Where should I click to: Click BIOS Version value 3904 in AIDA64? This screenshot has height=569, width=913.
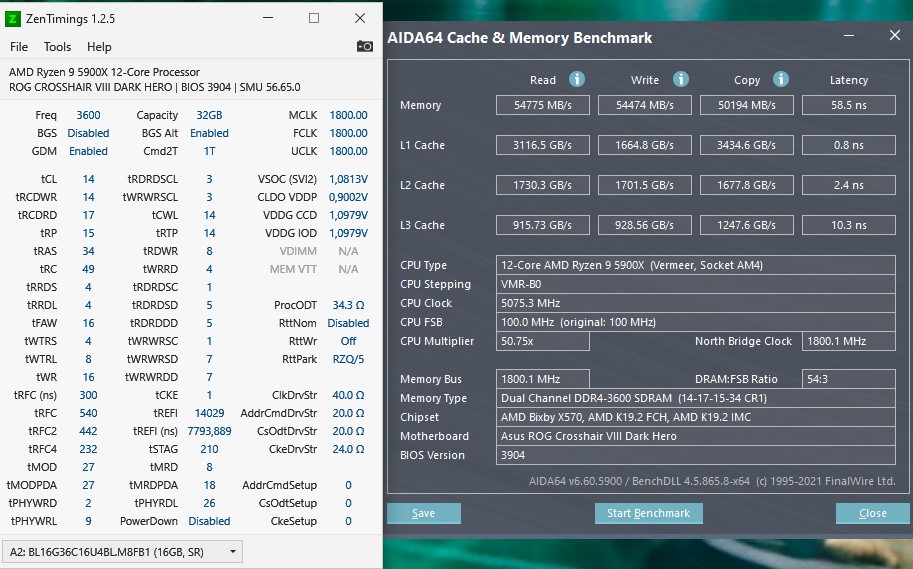(x=696, y=455)
